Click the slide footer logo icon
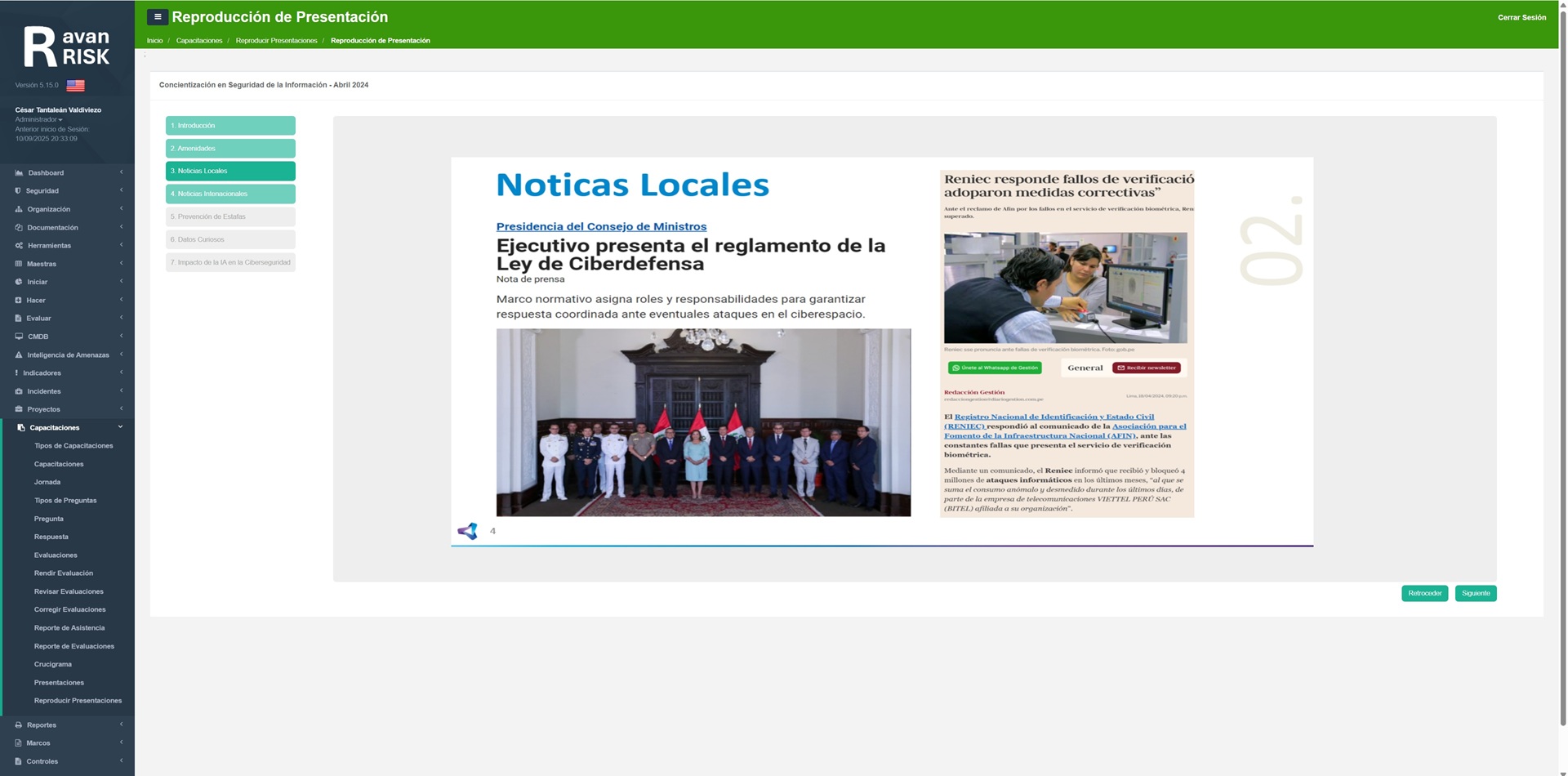Viewport: 1568px width, 776px height. 468,532
